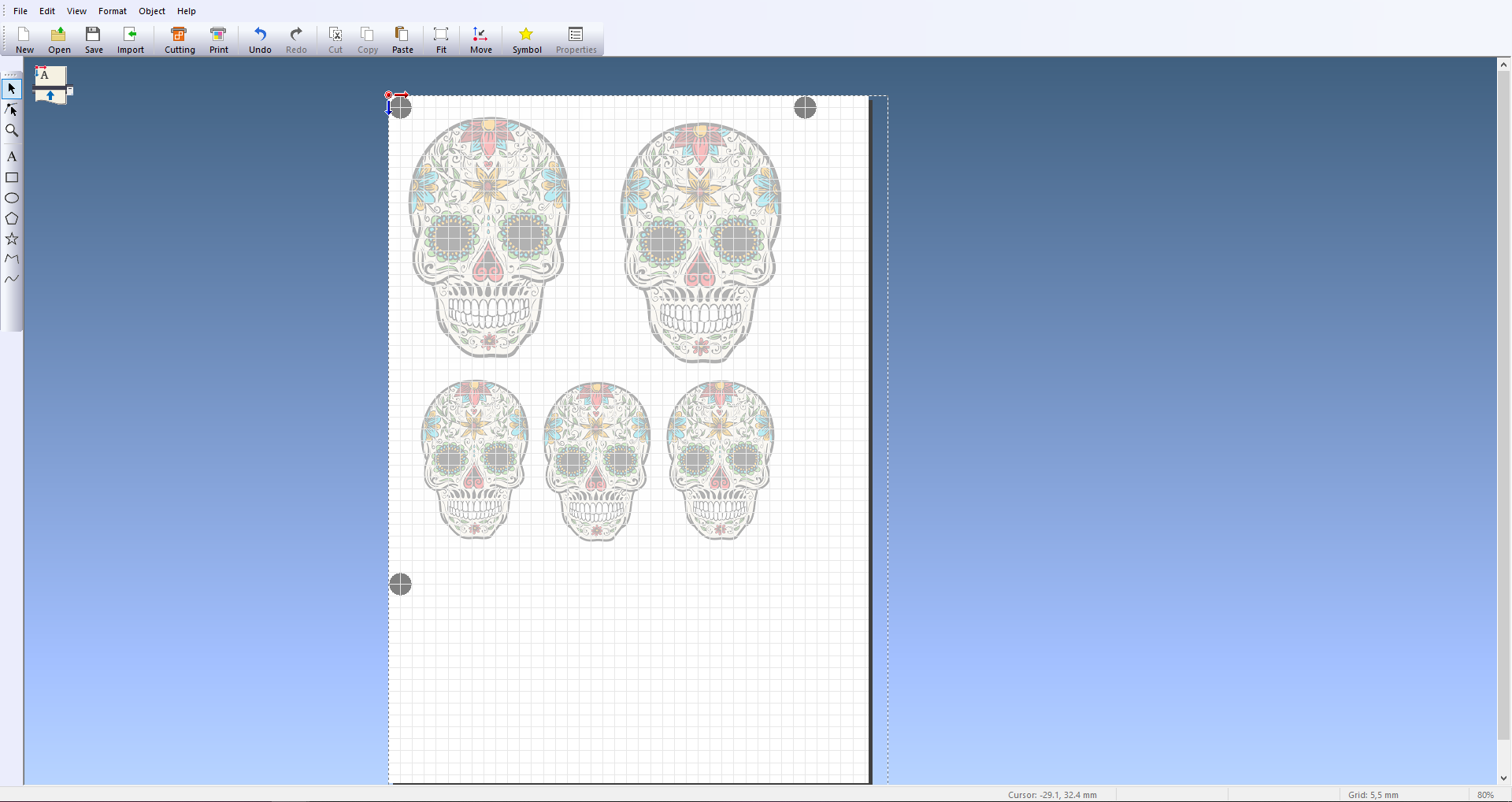Click Undo in the toolbar
Viewport: 1512px width, 802px height.
(x=260, y=40)
